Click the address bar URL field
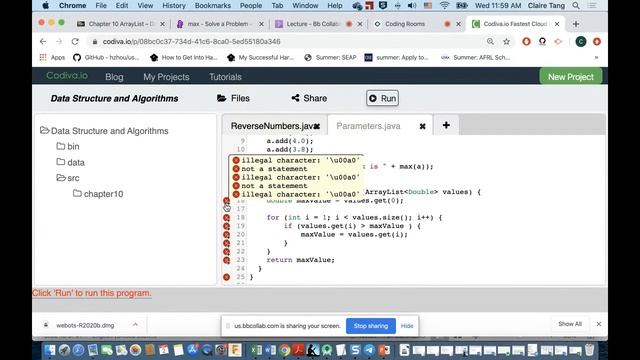Image resolution: width=640 pixels, height=360 pixels. pos(286,42)
